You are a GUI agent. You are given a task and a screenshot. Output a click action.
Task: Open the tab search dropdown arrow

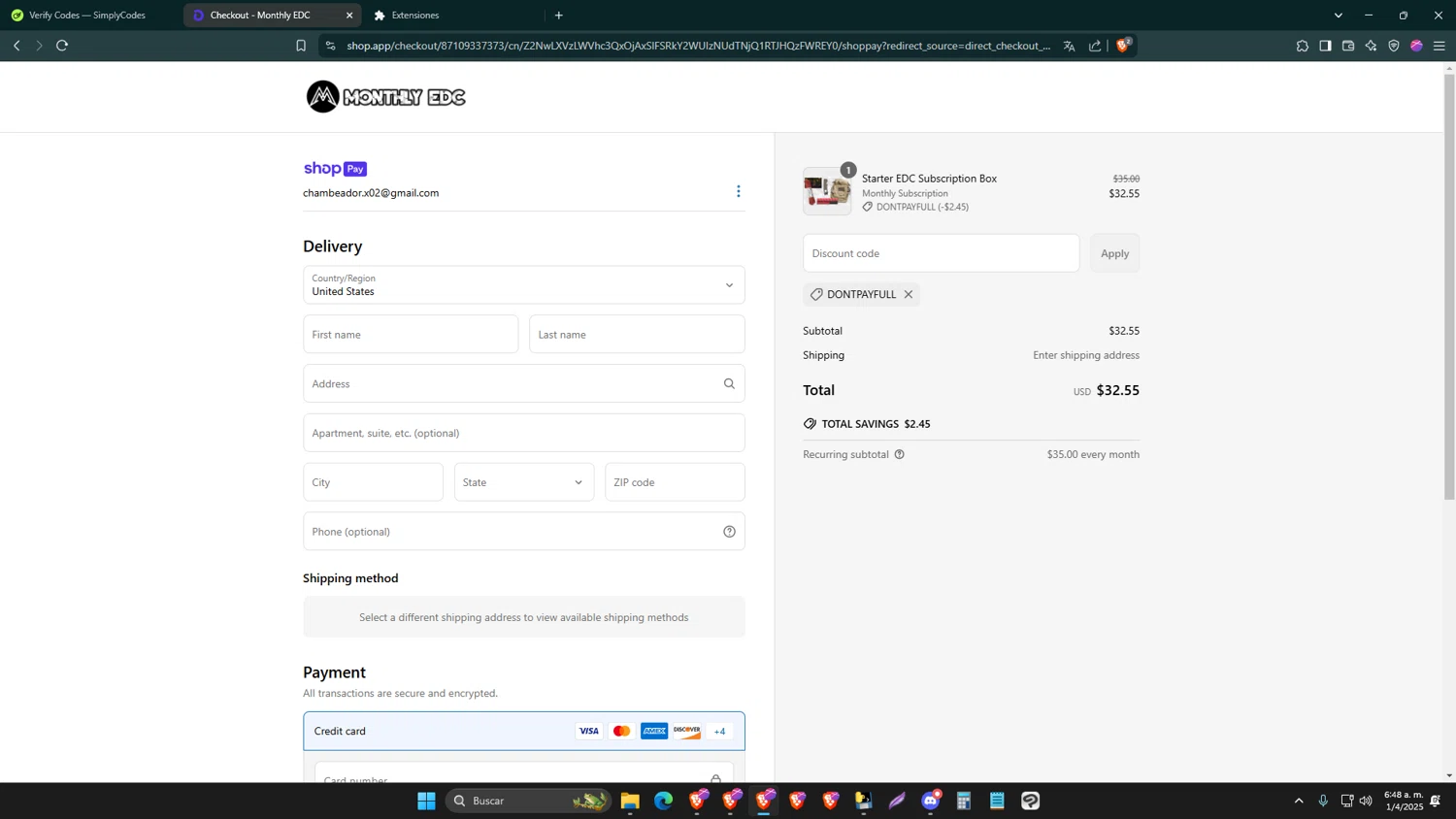point(1339,16)
